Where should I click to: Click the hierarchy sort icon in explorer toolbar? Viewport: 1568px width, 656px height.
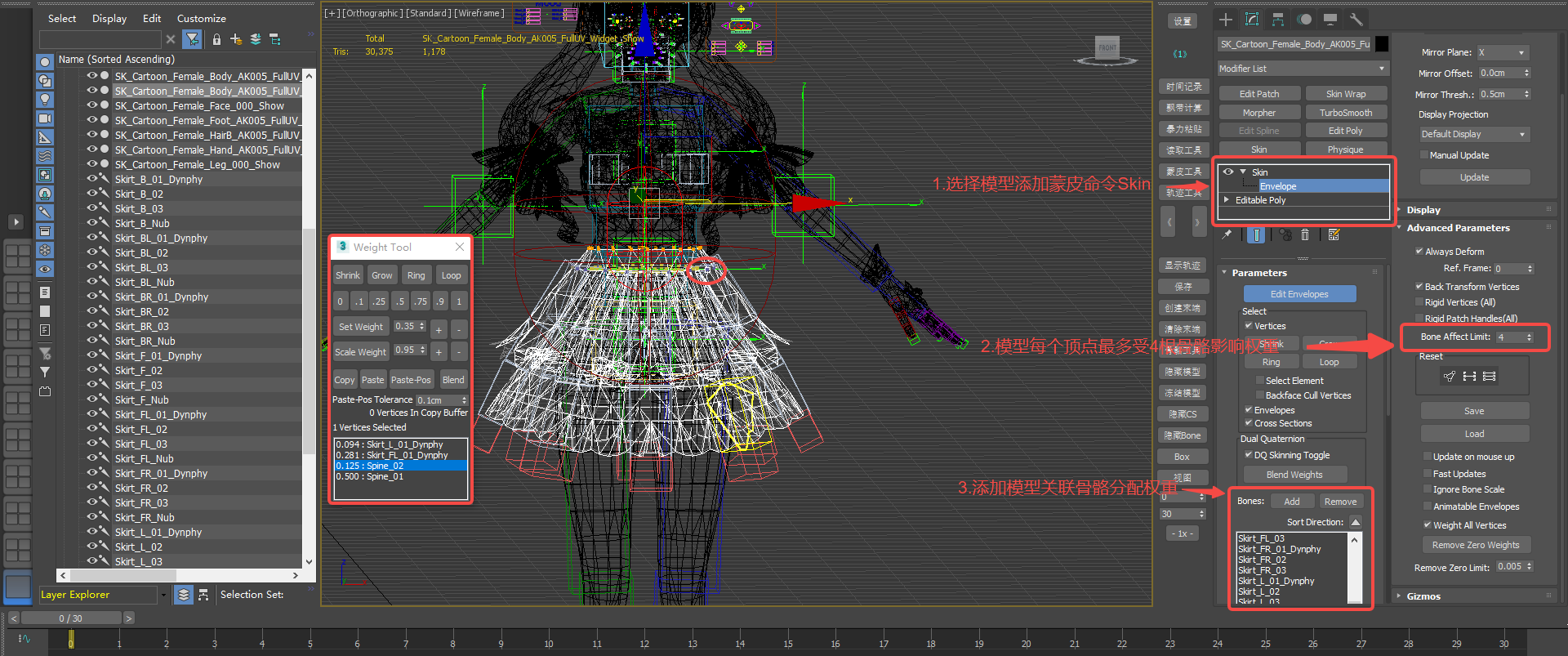click(275, 38)
